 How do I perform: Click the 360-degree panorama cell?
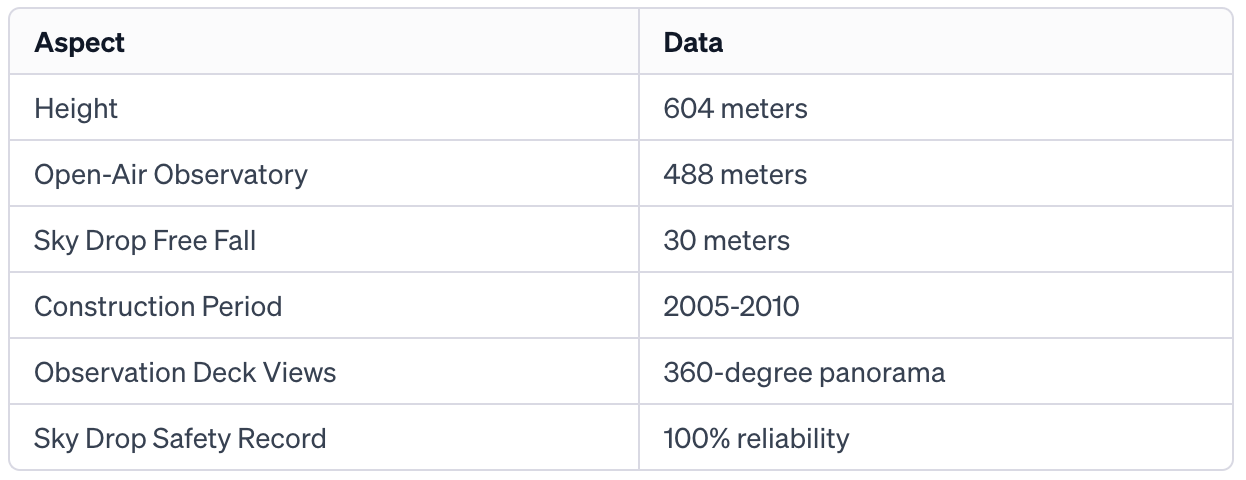804,373
